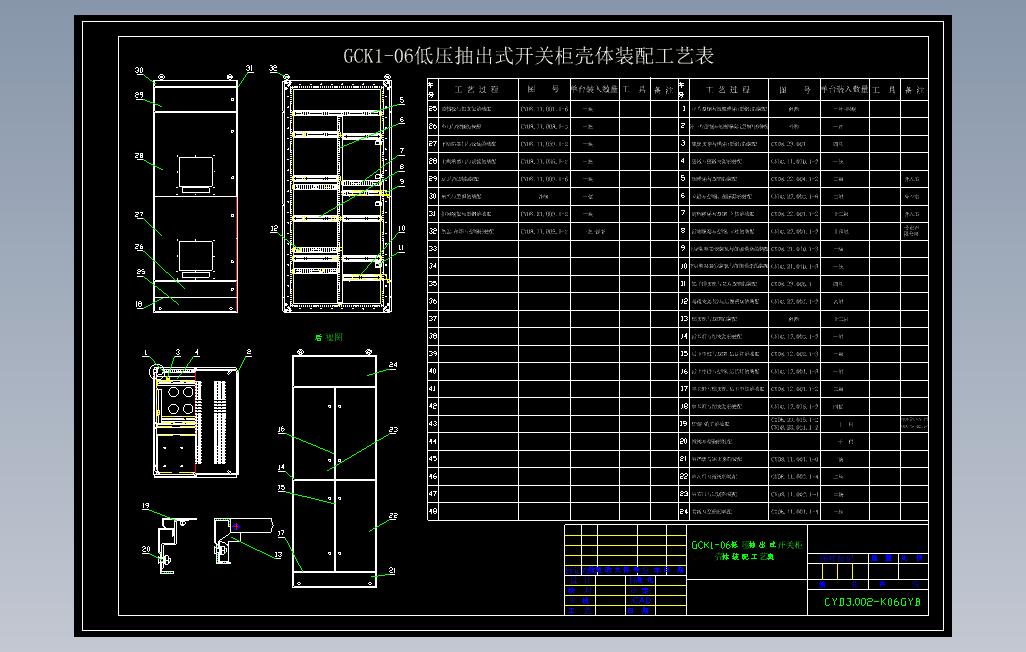Click callout number 11 beside the frame view
The width and height of the screenshot is (1026, 652).
401,248
